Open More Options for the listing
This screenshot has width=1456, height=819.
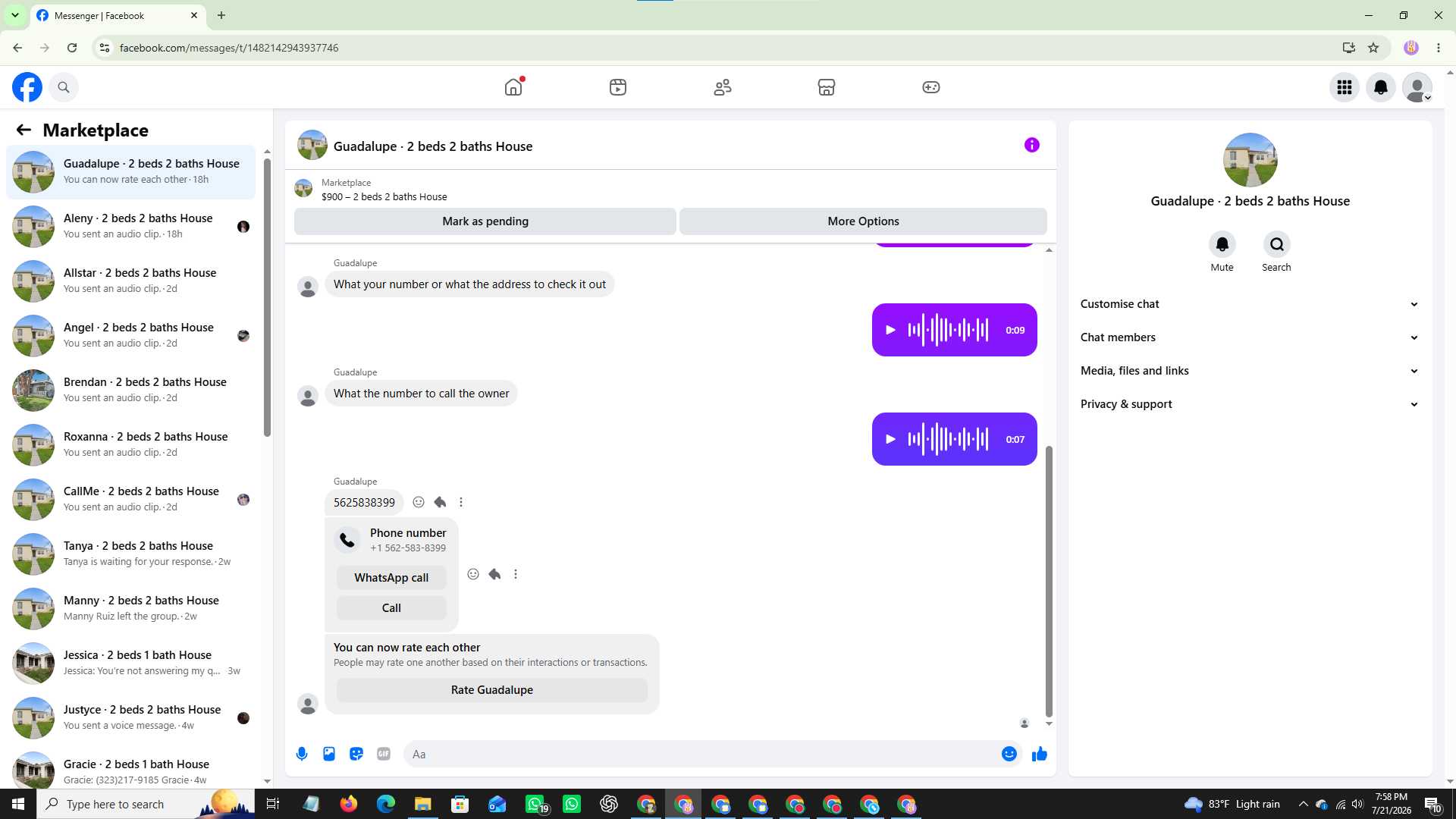[x=863, y=221]
